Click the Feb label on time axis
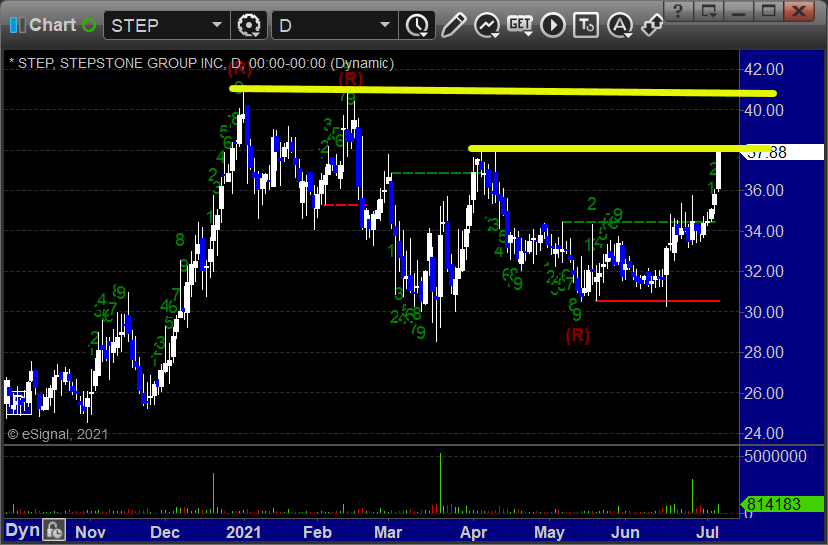828x545 pixels. (317, 532)
